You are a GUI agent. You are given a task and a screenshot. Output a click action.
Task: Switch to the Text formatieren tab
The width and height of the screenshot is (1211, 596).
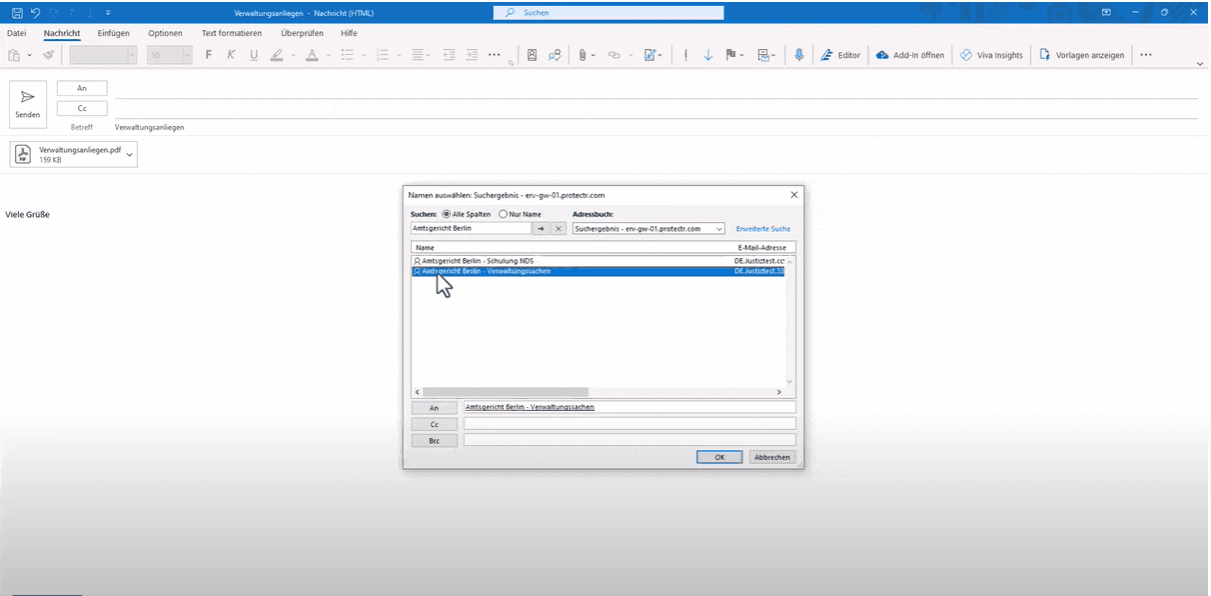[231, 33]
